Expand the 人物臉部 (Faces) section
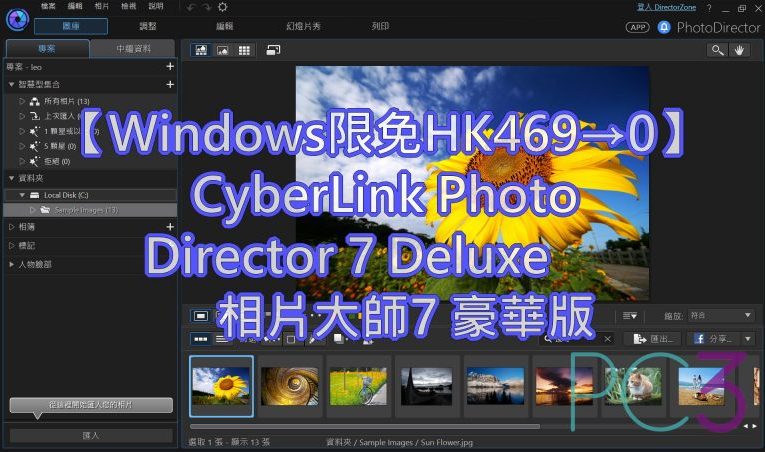Viewport: 765px width, 452px height. [x=11, y=264]
